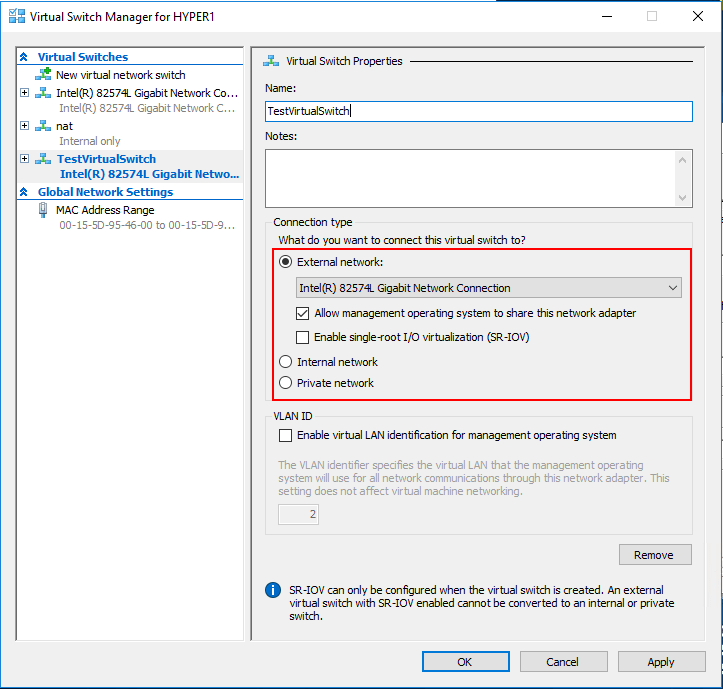Screen dimensions: 723x689
Task: Select the nat virtual switch
Action: [65, 126]
